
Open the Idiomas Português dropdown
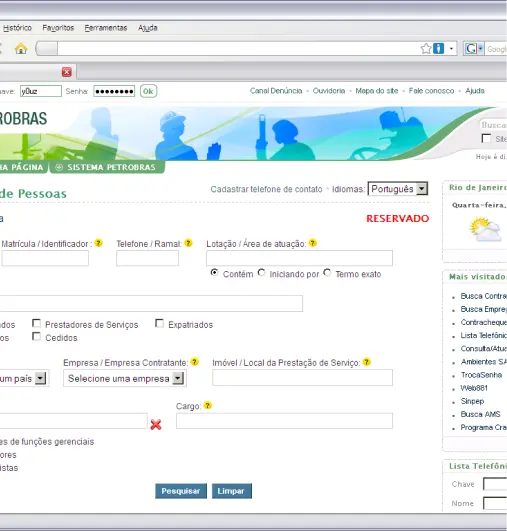pos(398,189)
